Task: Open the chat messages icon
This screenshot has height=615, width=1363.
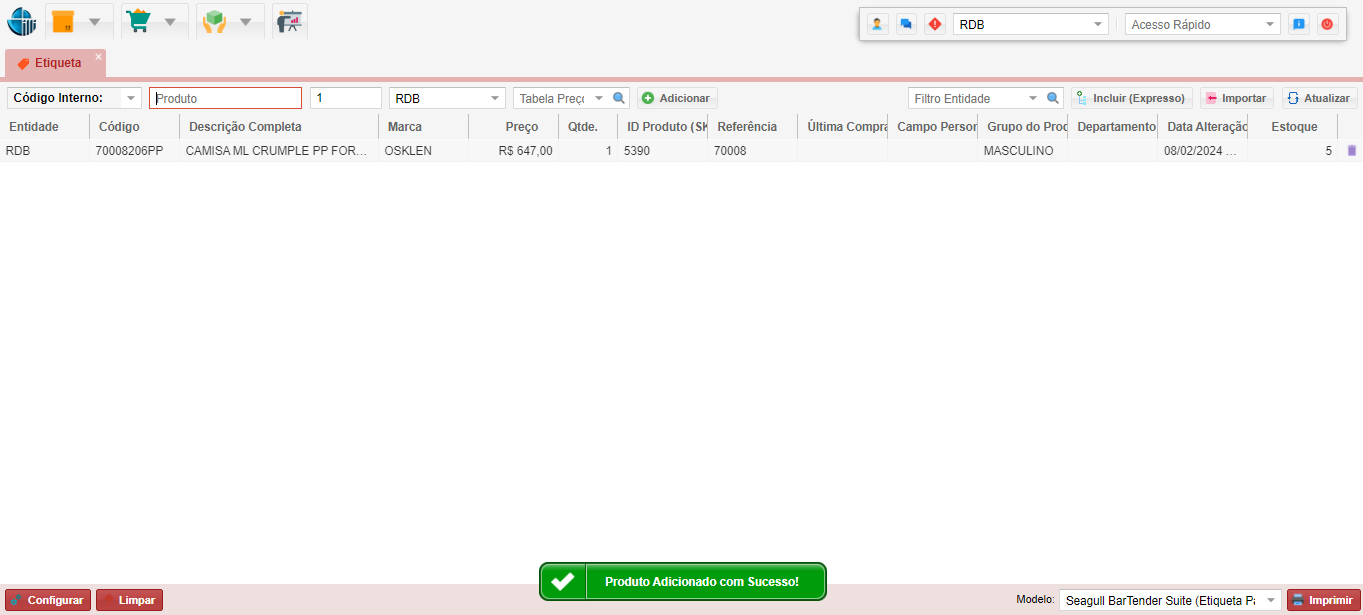Action: click(x=906, y=24)
